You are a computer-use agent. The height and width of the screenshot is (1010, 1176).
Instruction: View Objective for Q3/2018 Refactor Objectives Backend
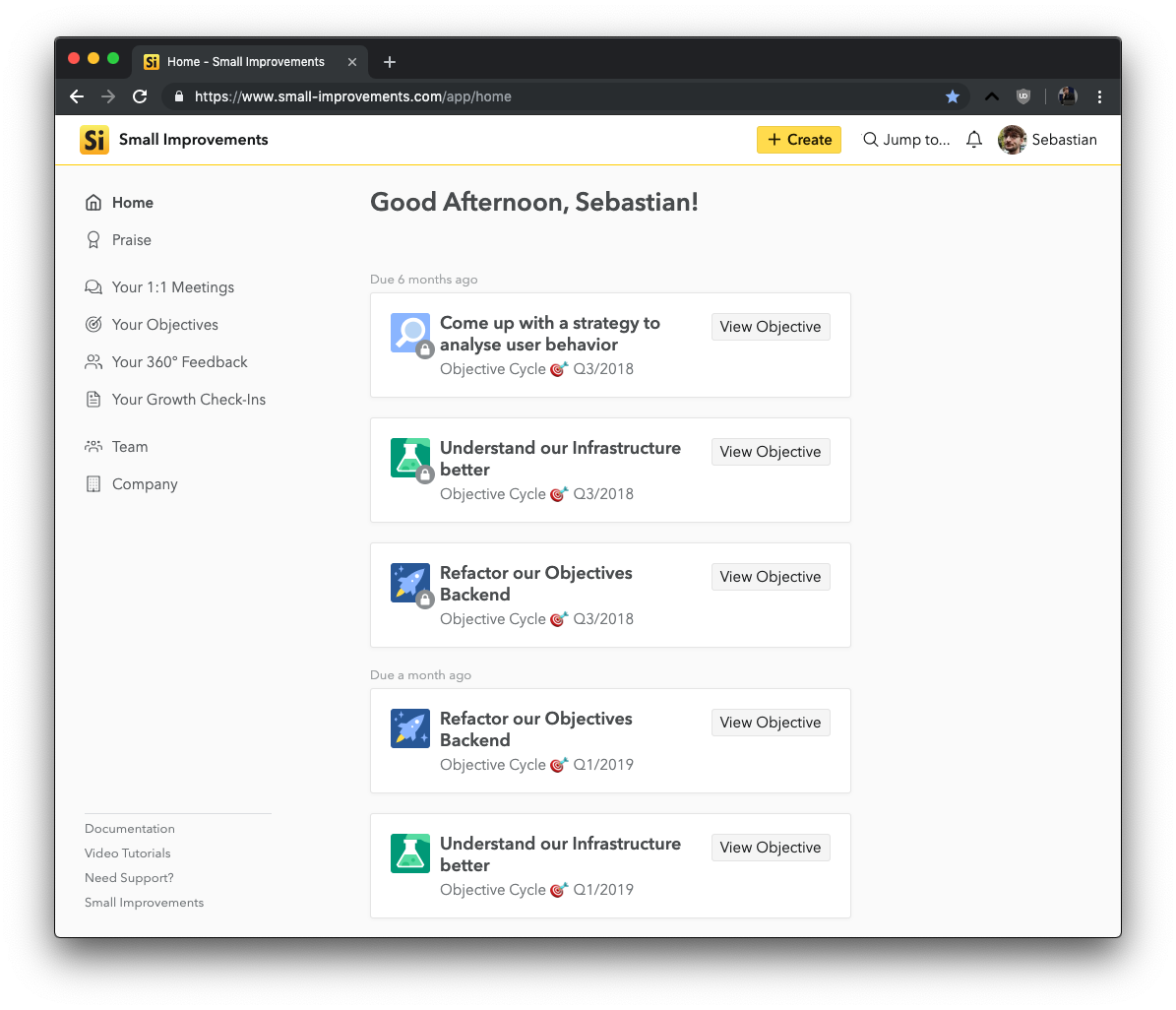tap(771, 577)
